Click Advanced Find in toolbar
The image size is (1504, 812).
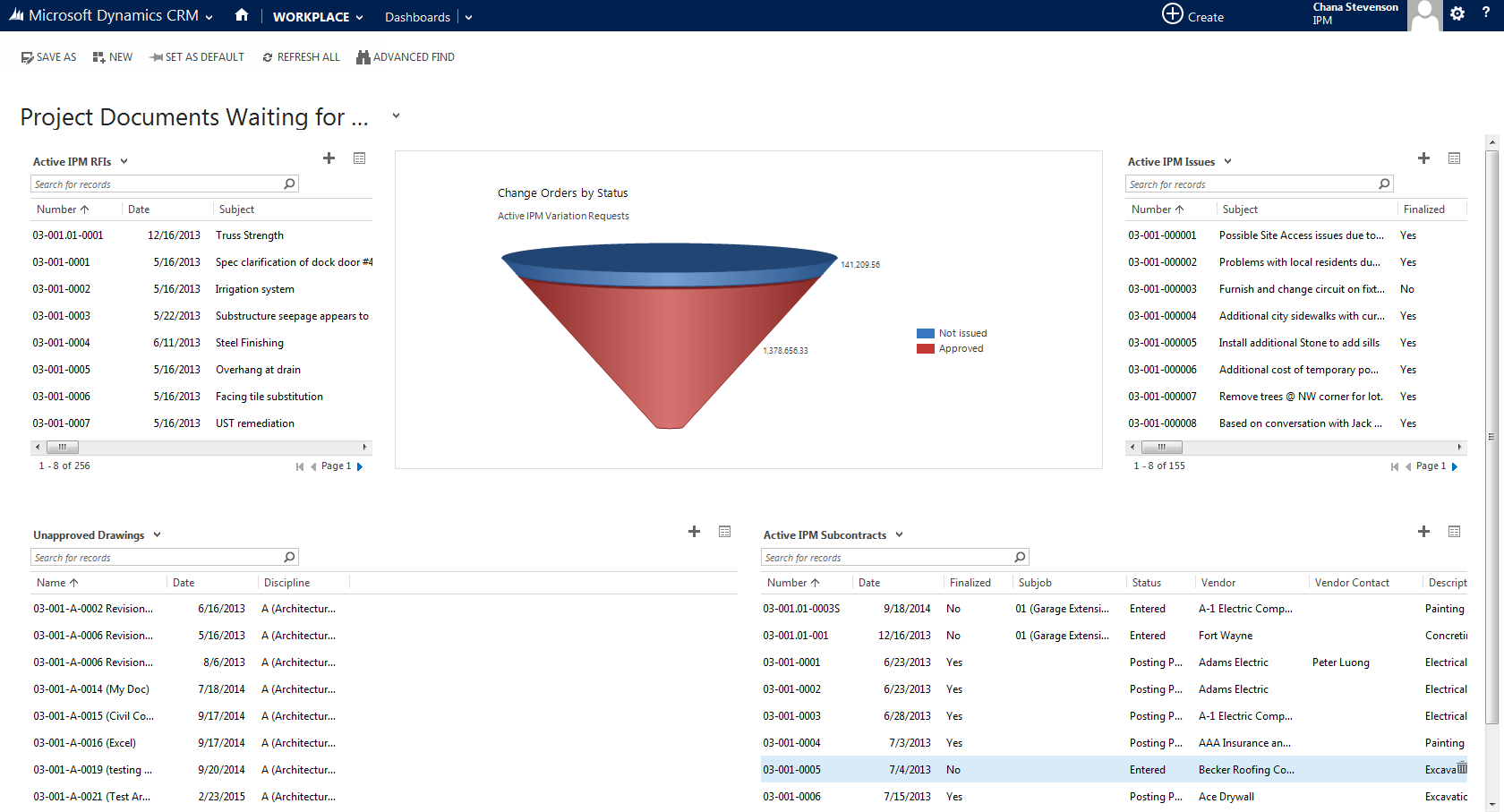coord(406,57)
